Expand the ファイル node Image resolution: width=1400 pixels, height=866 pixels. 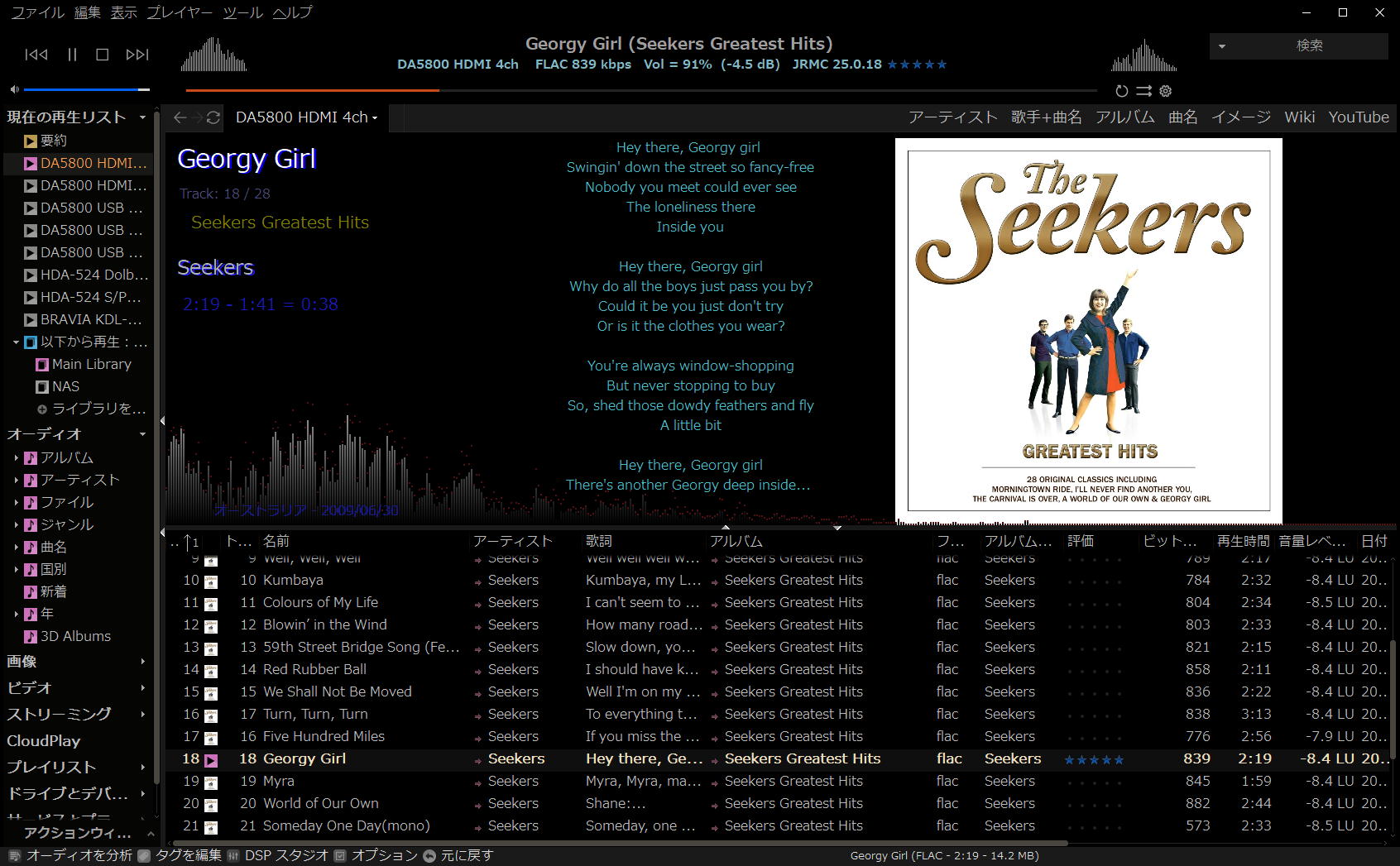click(16, 502)
